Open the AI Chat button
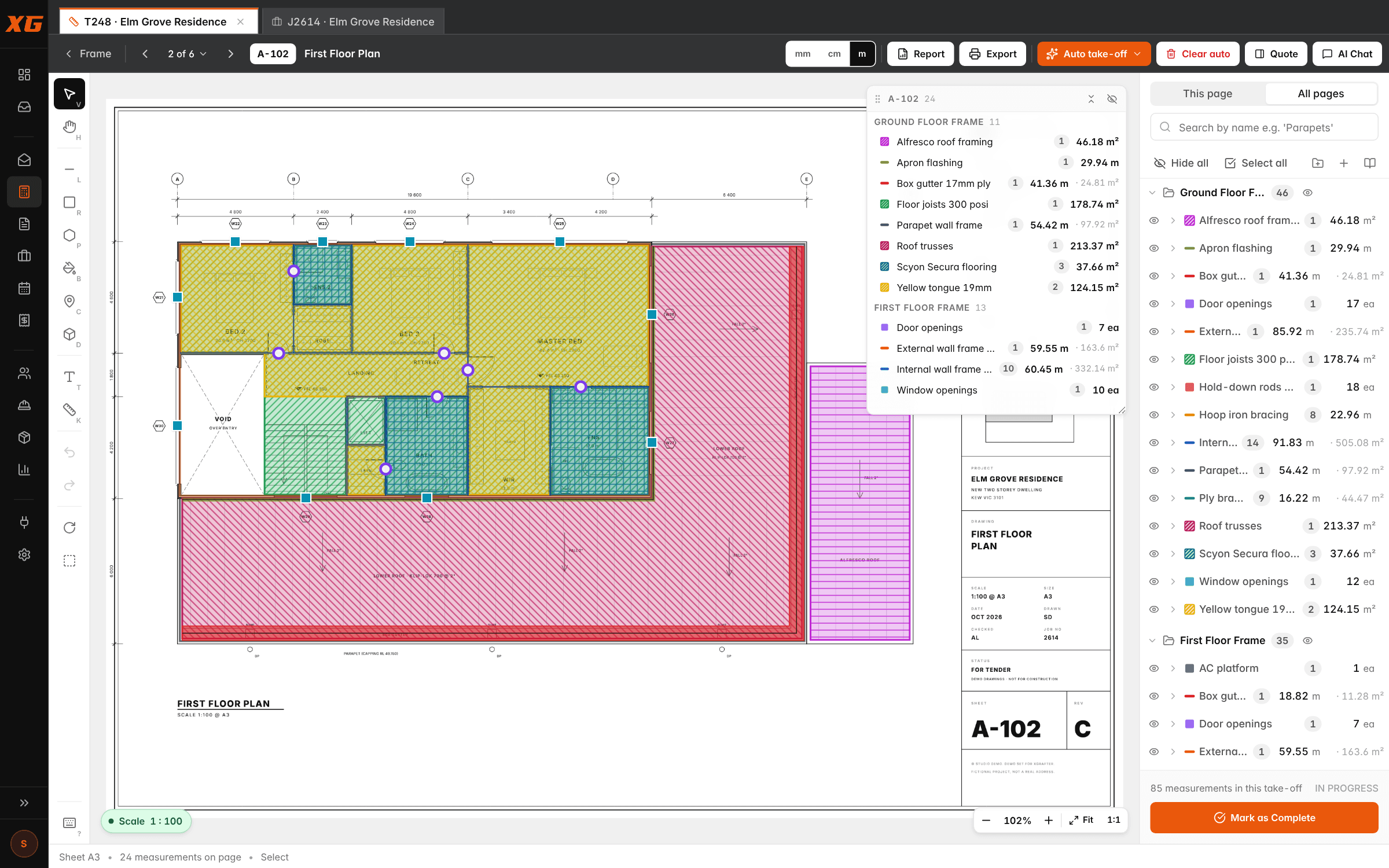 pos(1347,54)
